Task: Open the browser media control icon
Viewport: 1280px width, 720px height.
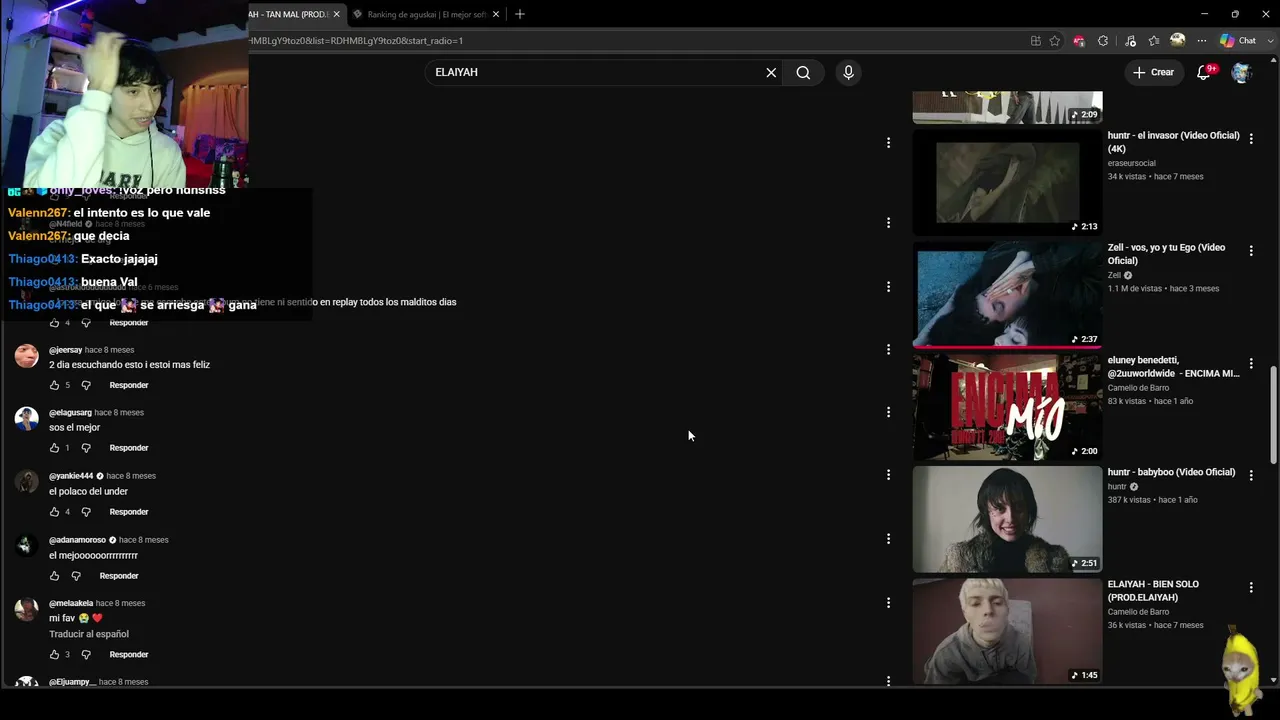Action: click(1130, 41)
